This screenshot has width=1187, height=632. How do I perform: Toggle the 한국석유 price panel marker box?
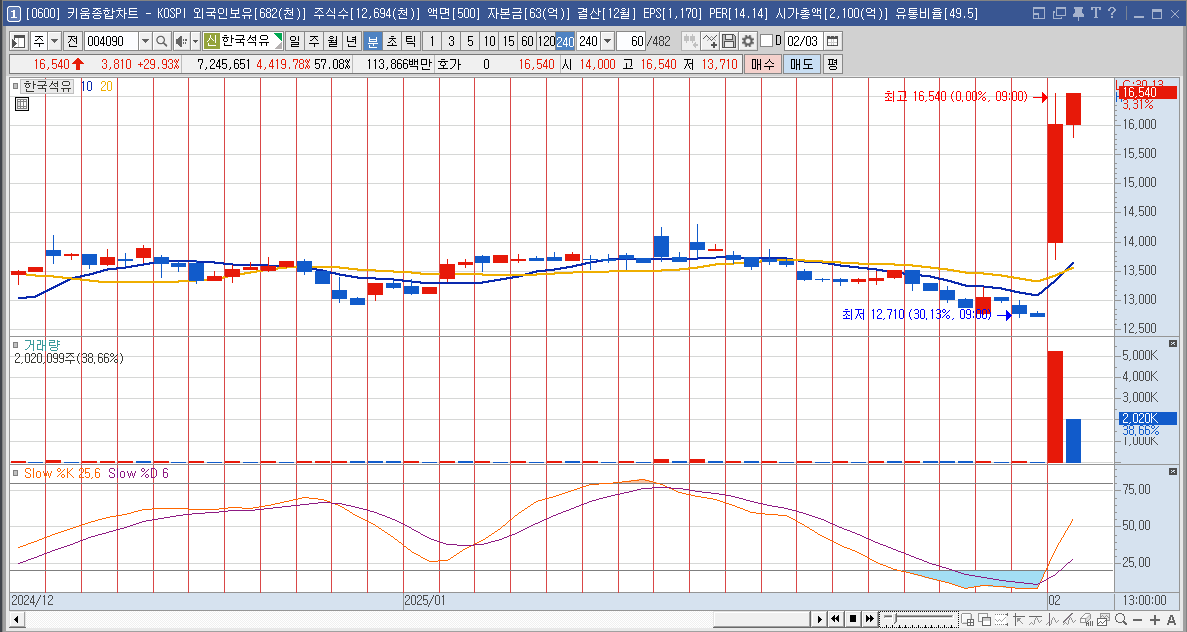pos(15,86)
